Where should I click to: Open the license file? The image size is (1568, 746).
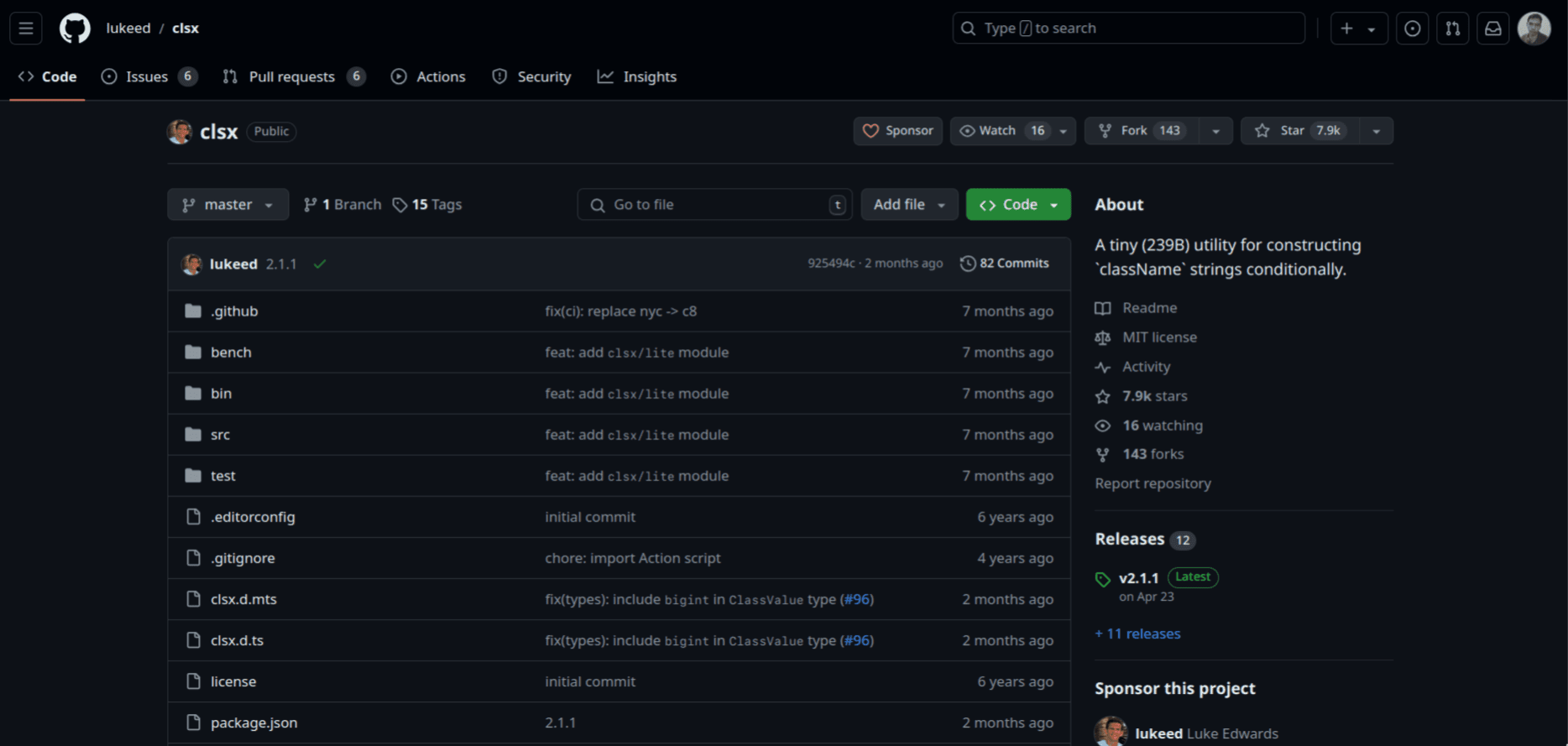233,681
